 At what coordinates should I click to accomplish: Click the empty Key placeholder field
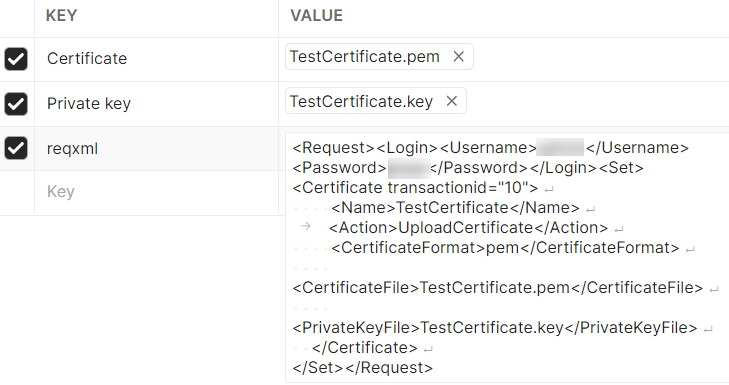(156, 192)
